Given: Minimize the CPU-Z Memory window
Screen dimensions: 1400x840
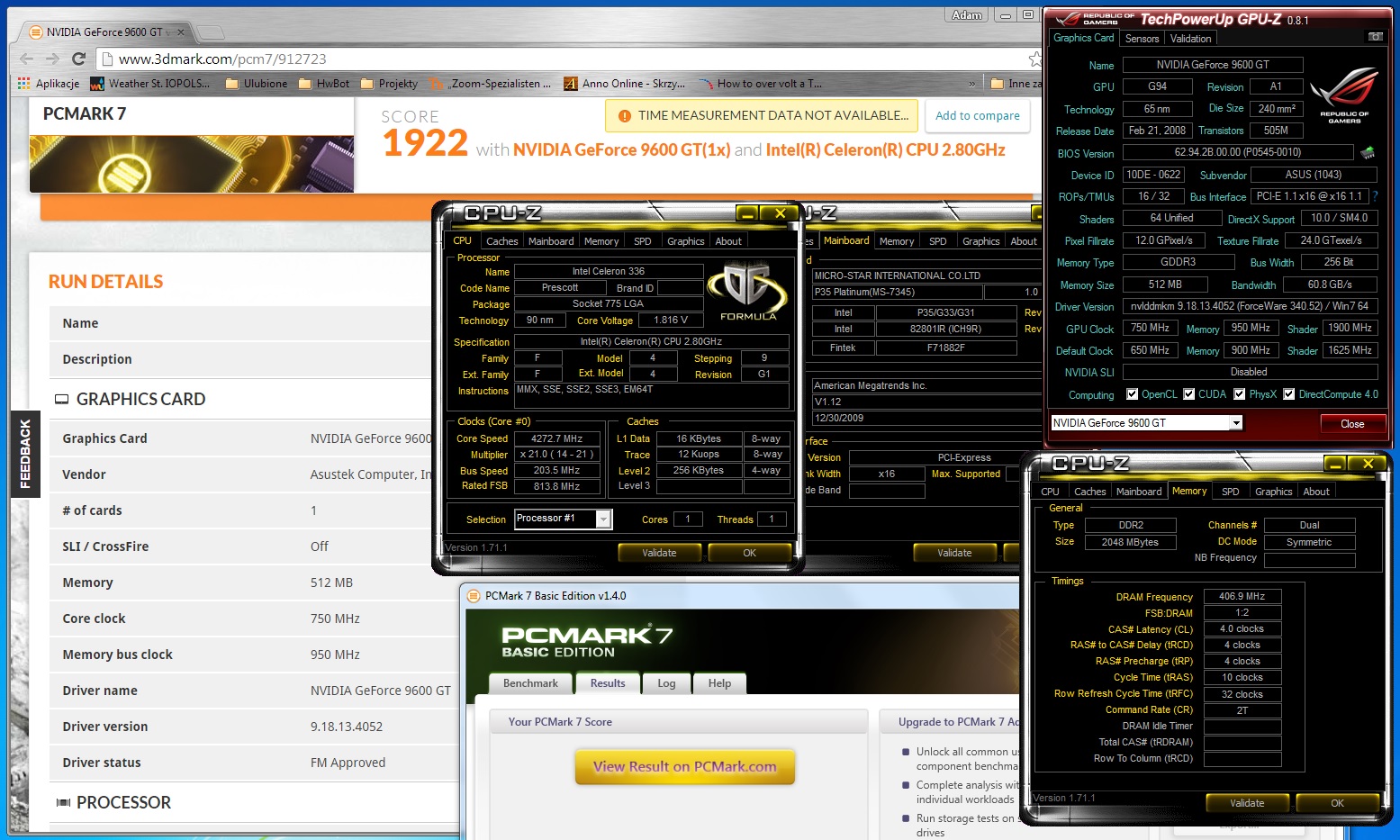Looking at the screenshot, I should point(1334,464).
